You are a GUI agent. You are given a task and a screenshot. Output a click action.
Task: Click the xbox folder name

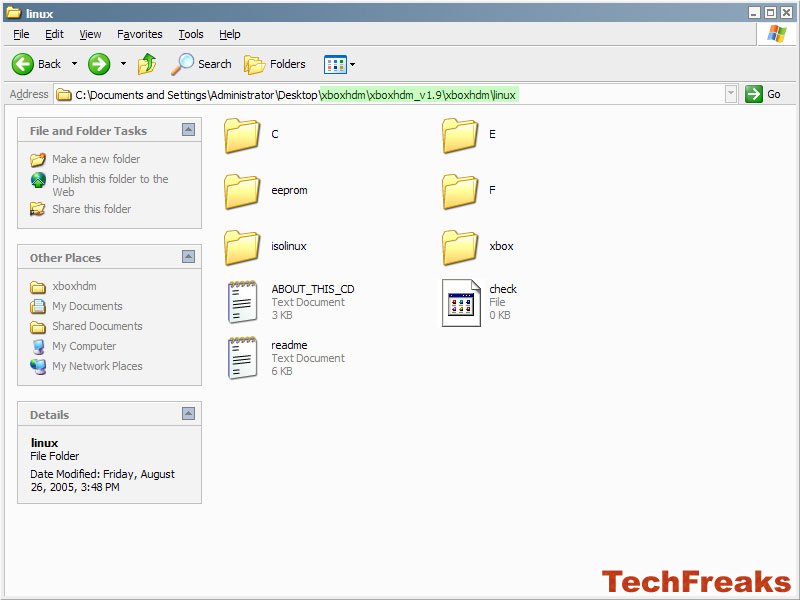pos(502,246)
